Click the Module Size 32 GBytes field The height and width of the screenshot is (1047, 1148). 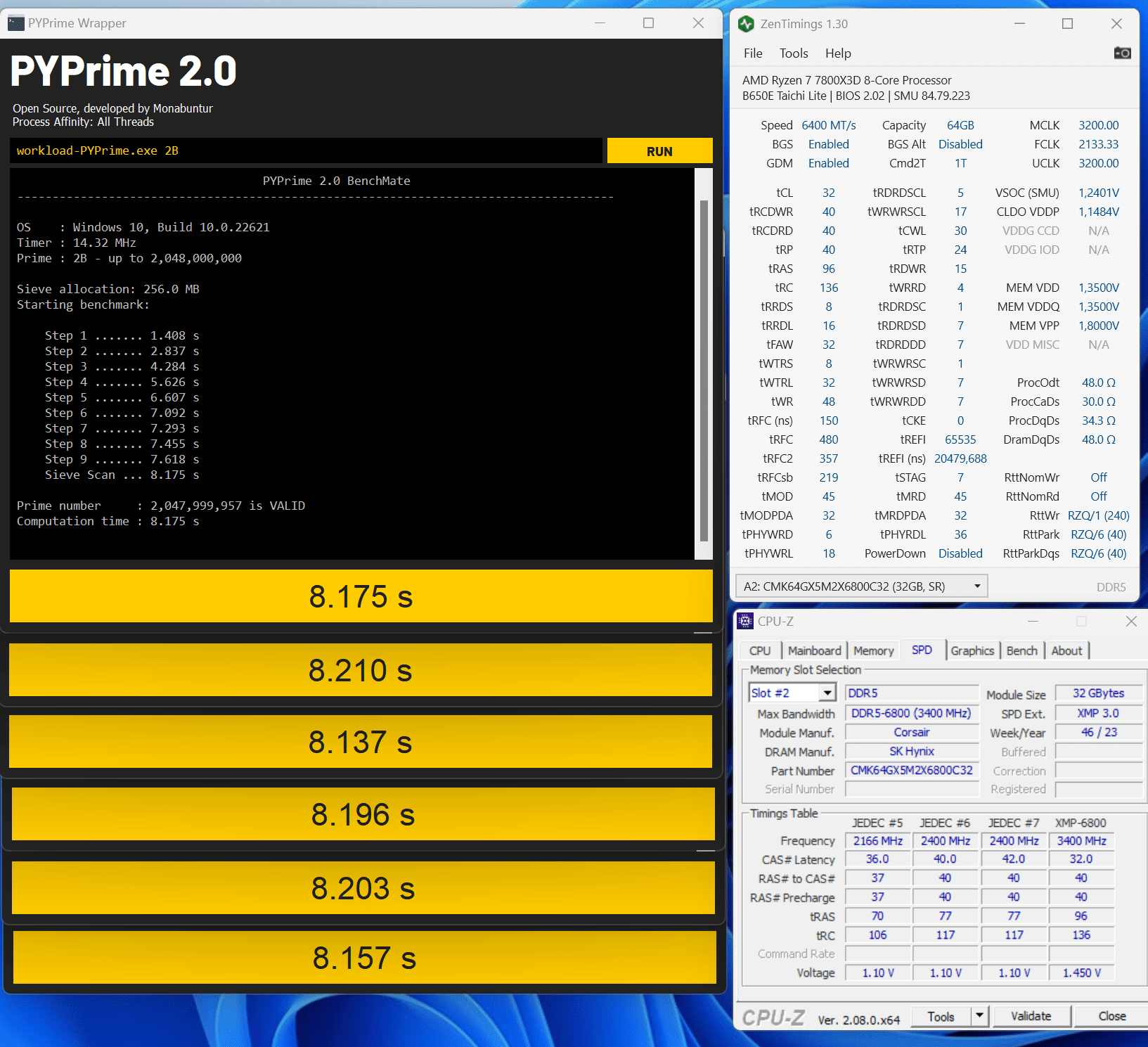pos(1098,693)
